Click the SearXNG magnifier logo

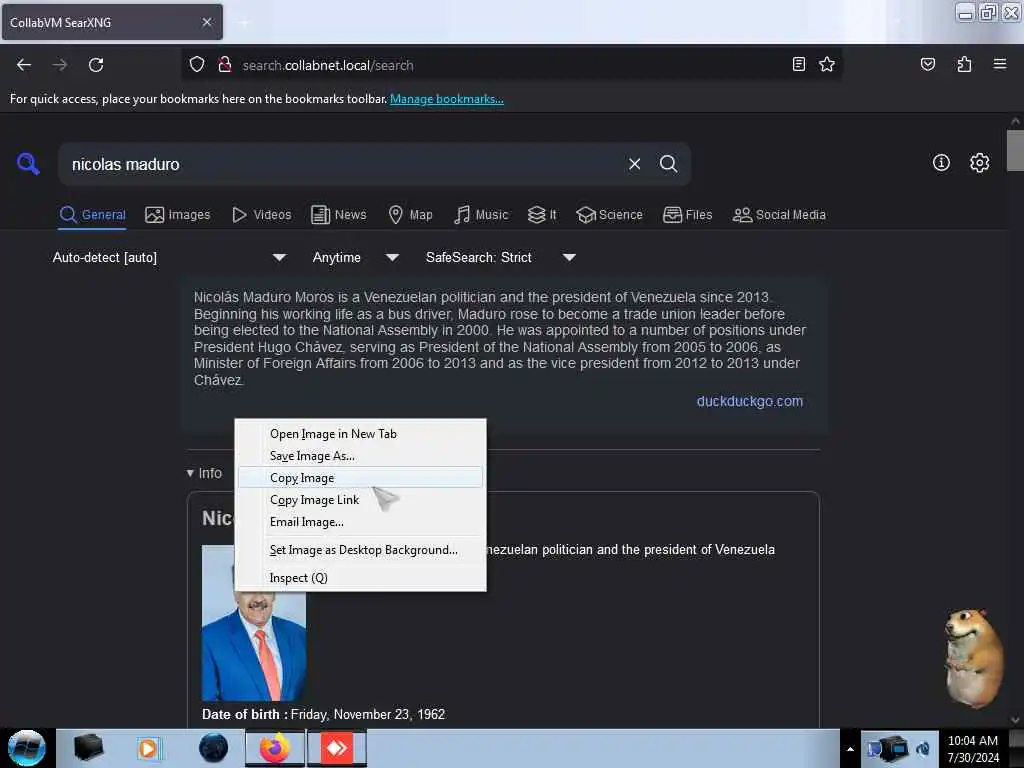point(28,163)
